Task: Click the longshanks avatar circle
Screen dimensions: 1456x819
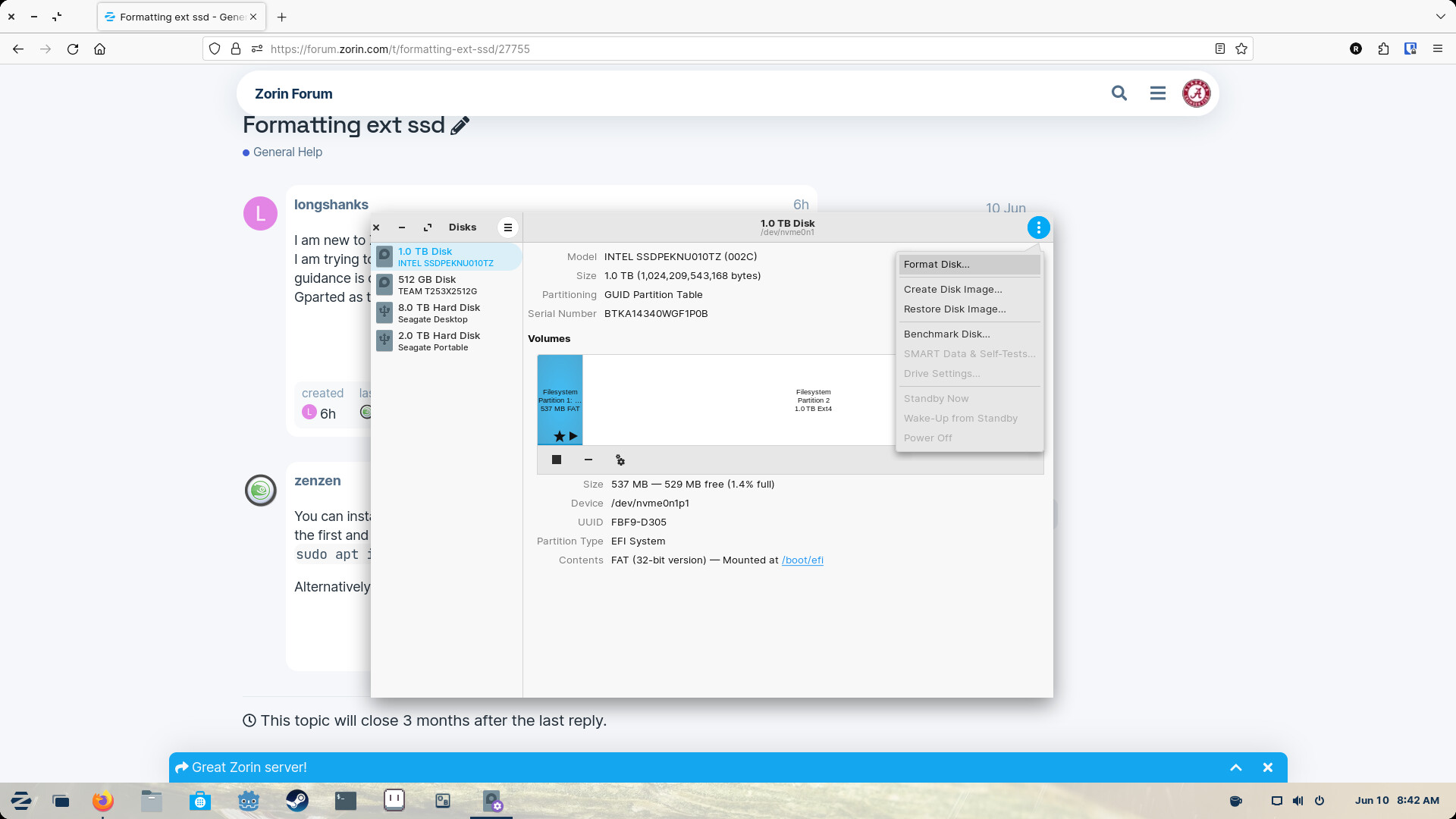Action: pyautogui.click(x=260, y=214)
